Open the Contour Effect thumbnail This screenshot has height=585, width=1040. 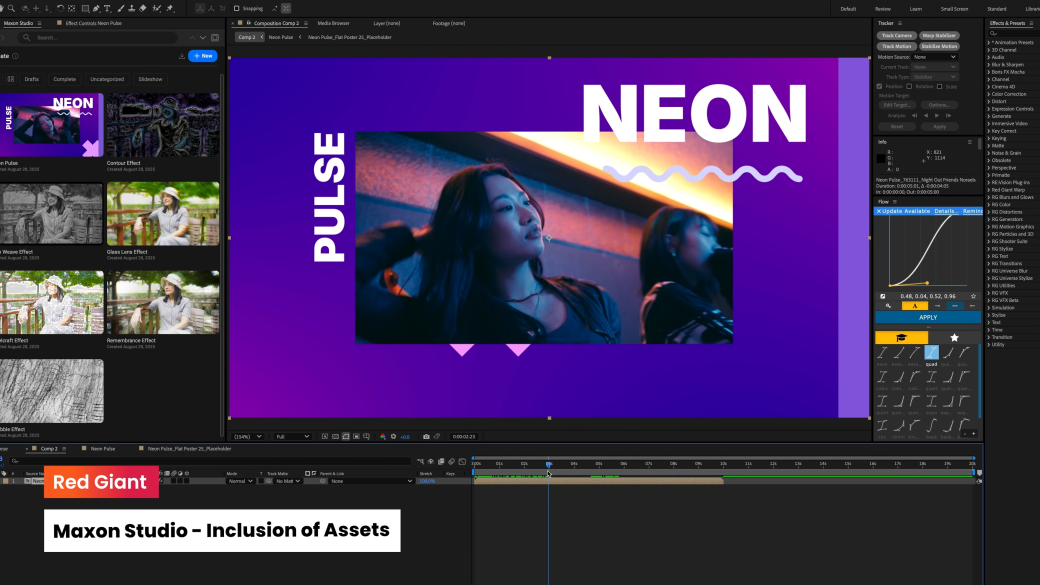pyautogui.click(x=162, y=125)
